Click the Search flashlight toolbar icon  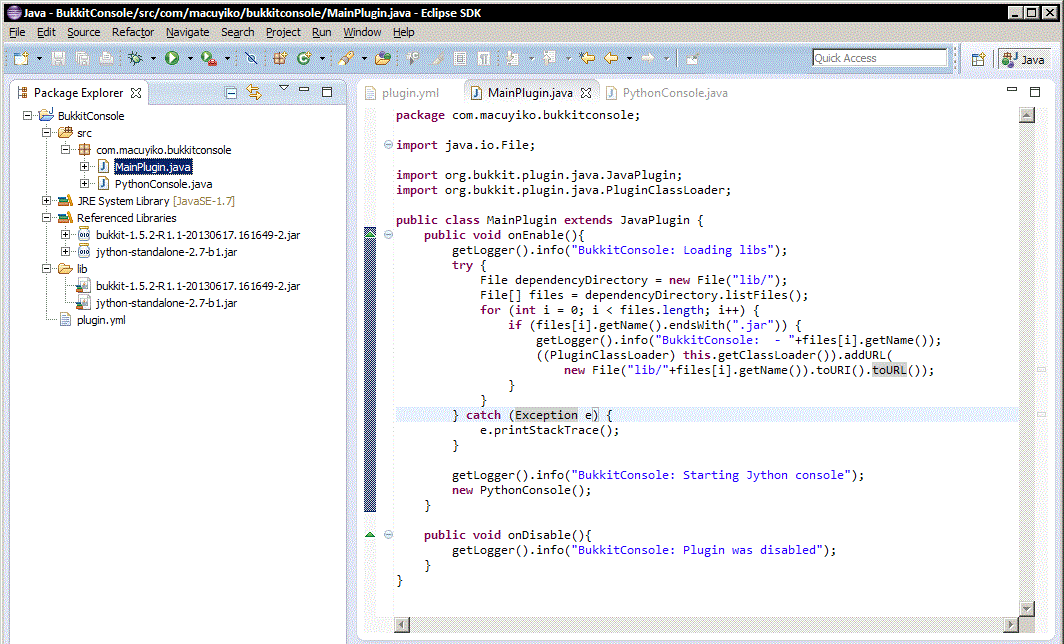click(345, 58)
